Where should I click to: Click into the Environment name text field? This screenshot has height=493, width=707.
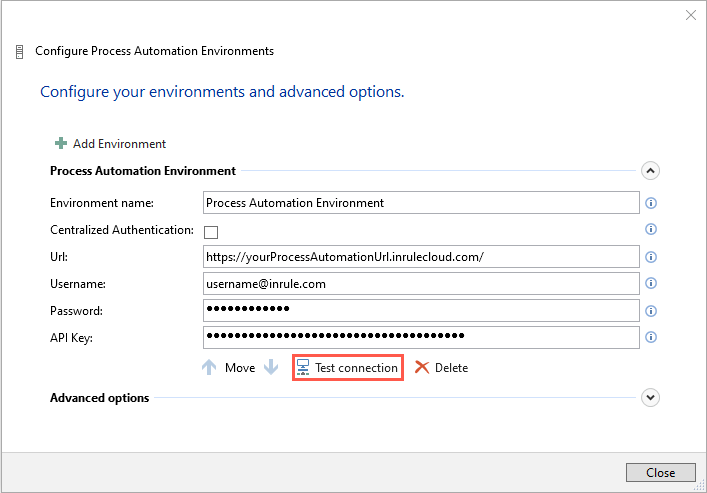coord(420,203)
